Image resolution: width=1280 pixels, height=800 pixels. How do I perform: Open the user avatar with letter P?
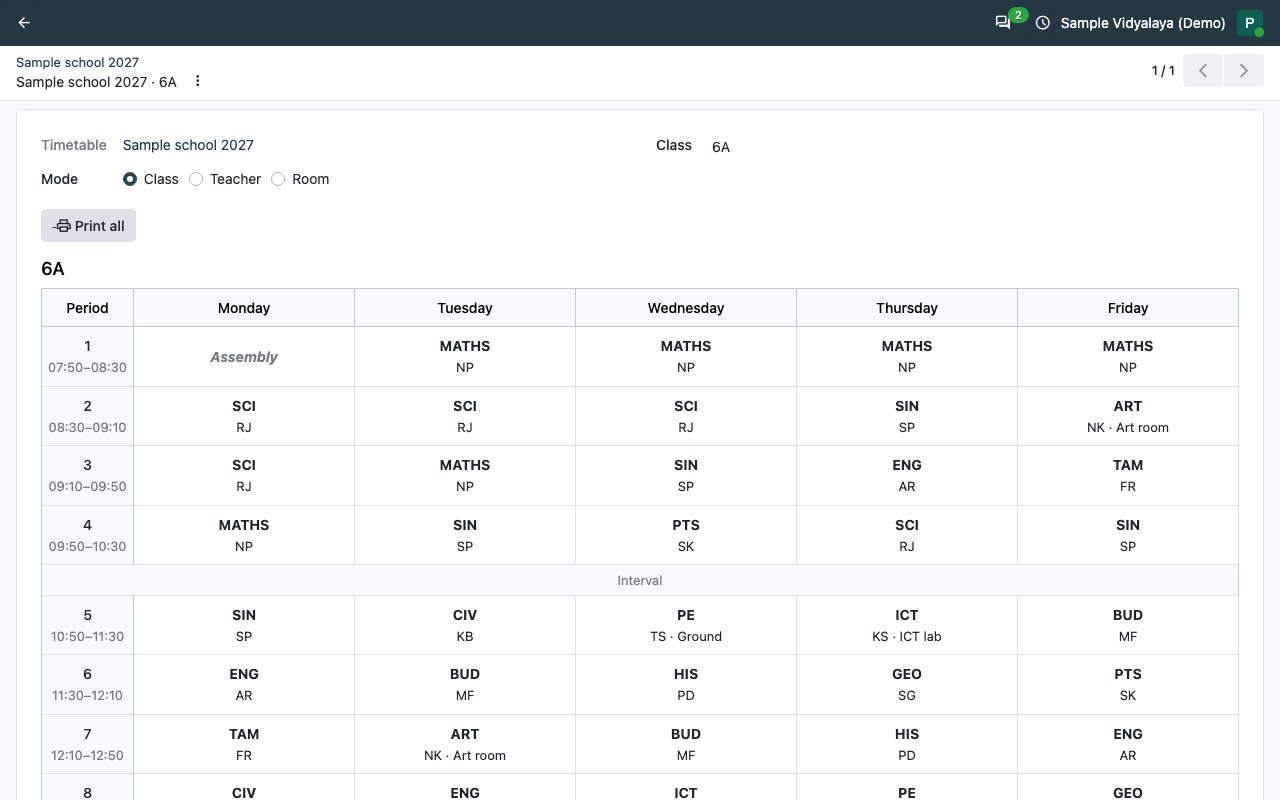coord(1250,23)
